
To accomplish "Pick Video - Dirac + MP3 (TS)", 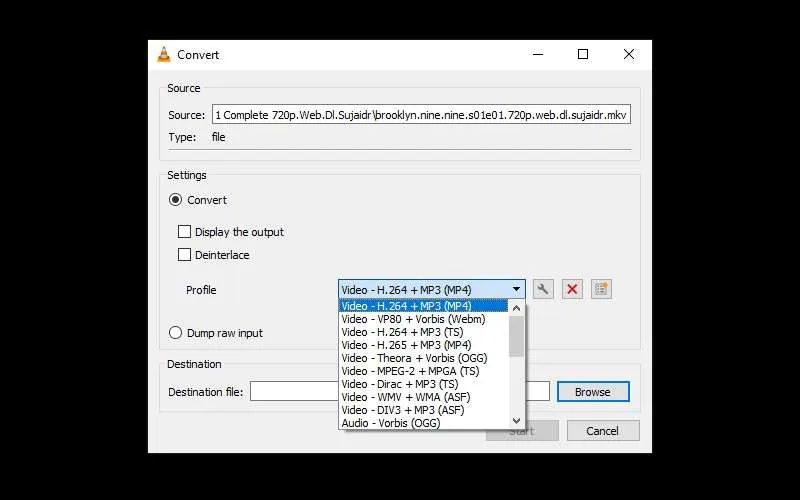I will pos(423,384).
